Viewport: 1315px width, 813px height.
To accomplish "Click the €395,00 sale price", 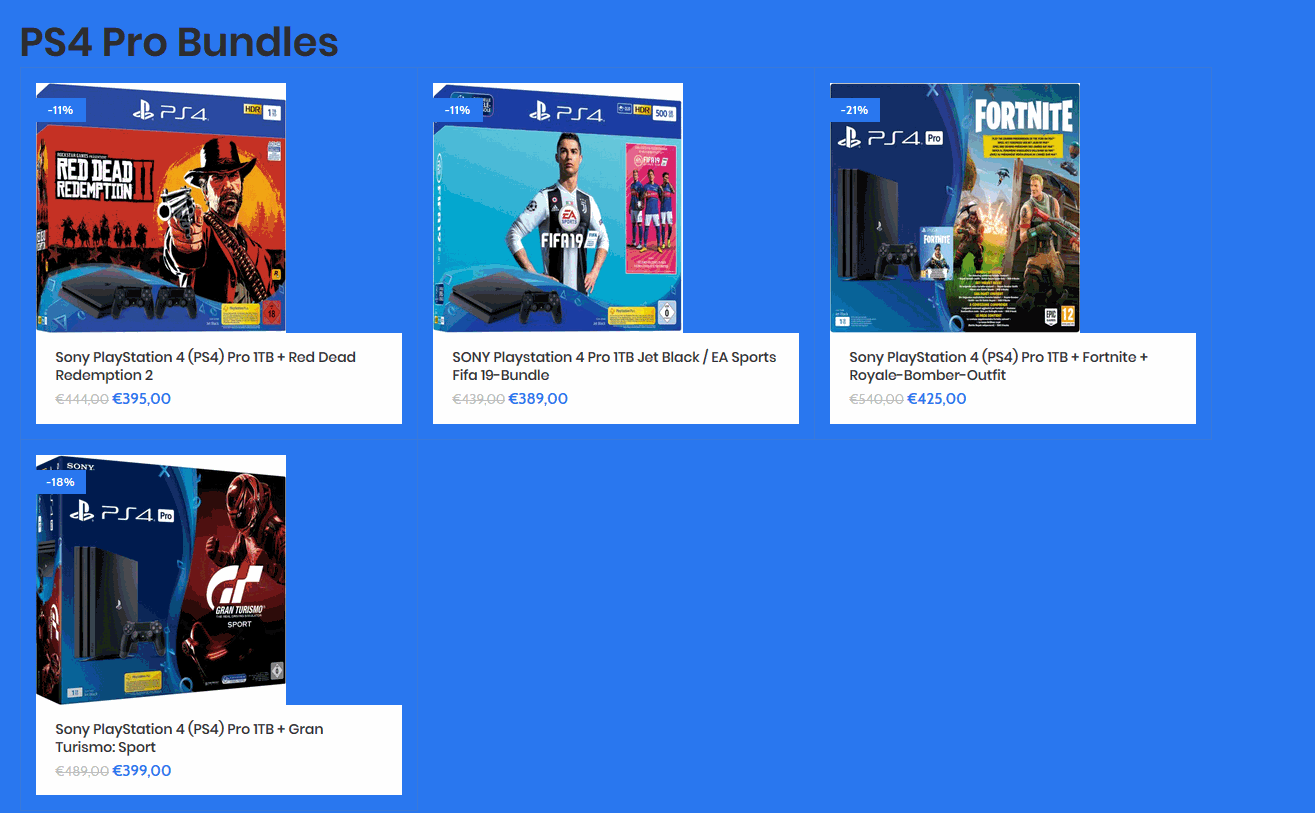I will 142,399.
